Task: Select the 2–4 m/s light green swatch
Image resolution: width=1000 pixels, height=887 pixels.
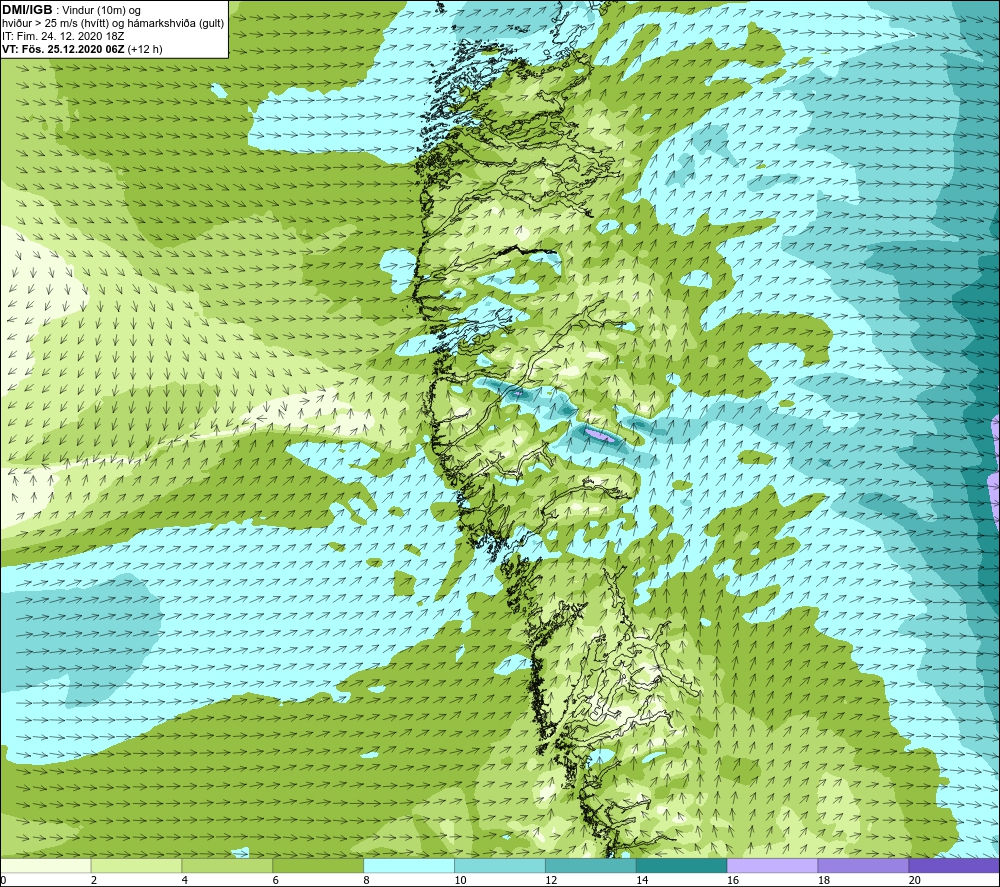Action: tap(136, 866)
